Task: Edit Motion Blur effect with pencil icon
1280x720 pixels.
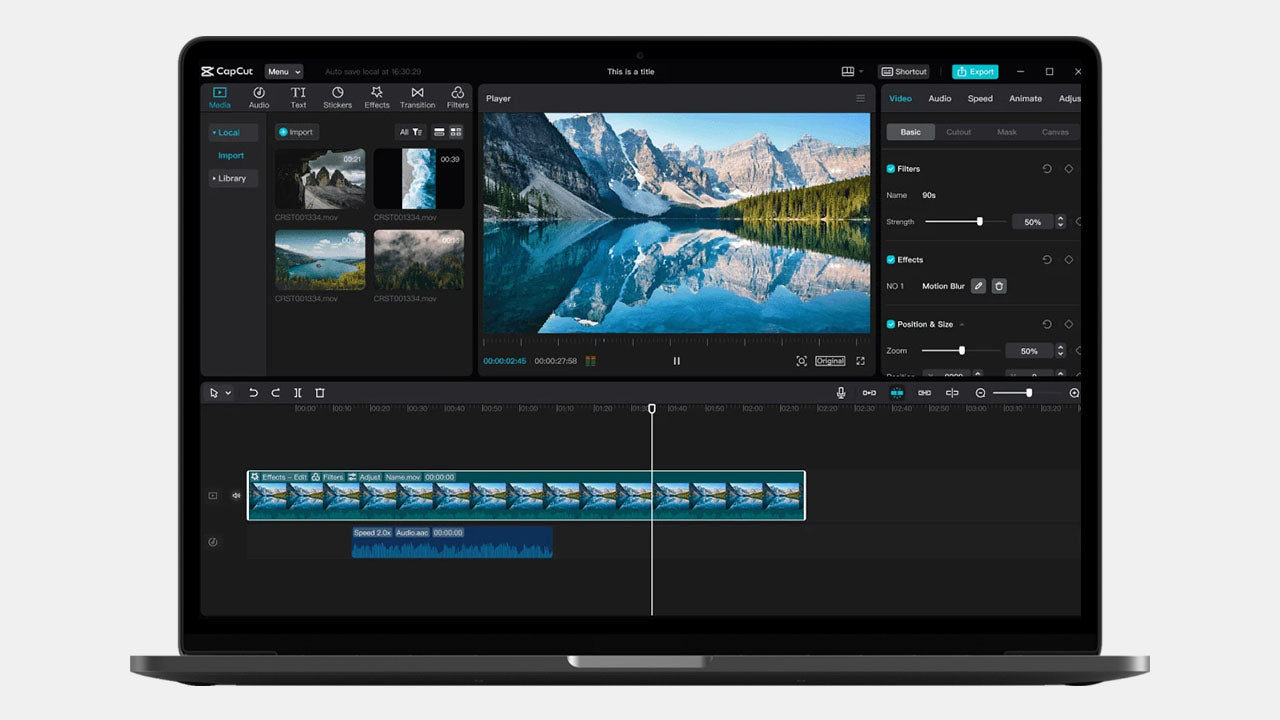Action: coord(978,286)
